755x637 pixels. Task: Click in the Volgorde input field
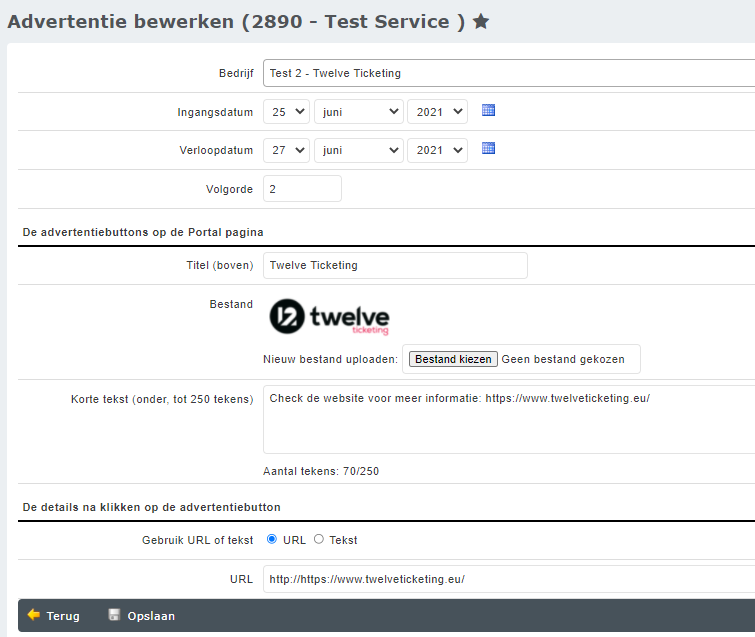click(x=302, y=188)
